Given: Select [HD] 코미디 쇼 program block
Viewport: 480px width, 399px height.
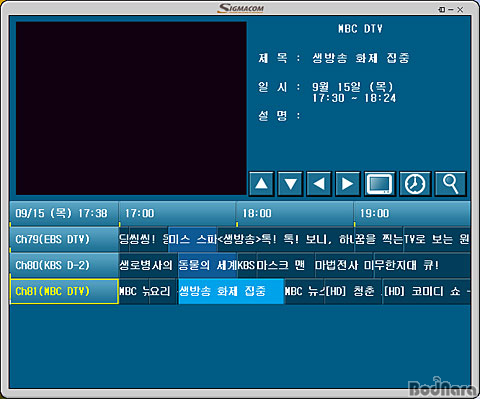Looking at the screenshot, I should tap(426, 291).
